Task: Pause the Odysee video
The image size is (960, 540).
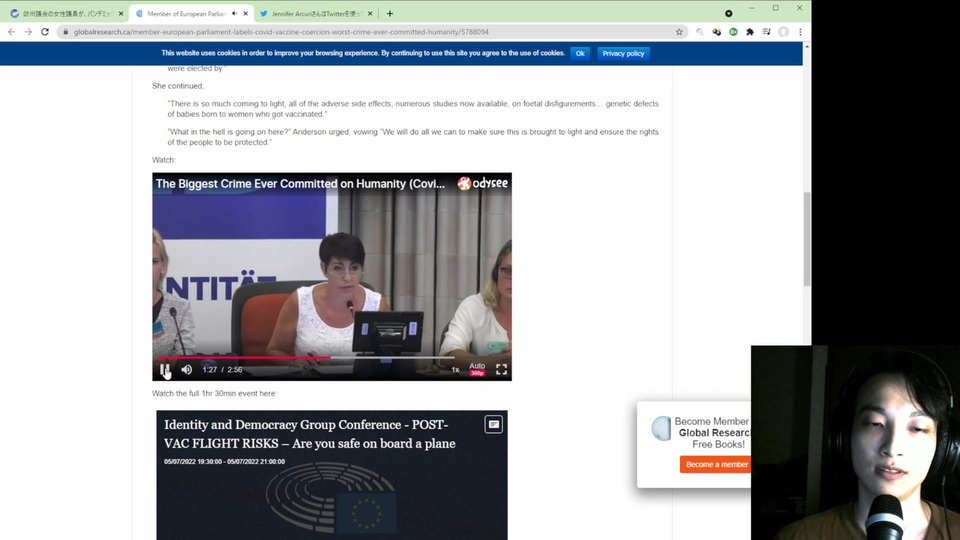Action: (x=165, y=369)
